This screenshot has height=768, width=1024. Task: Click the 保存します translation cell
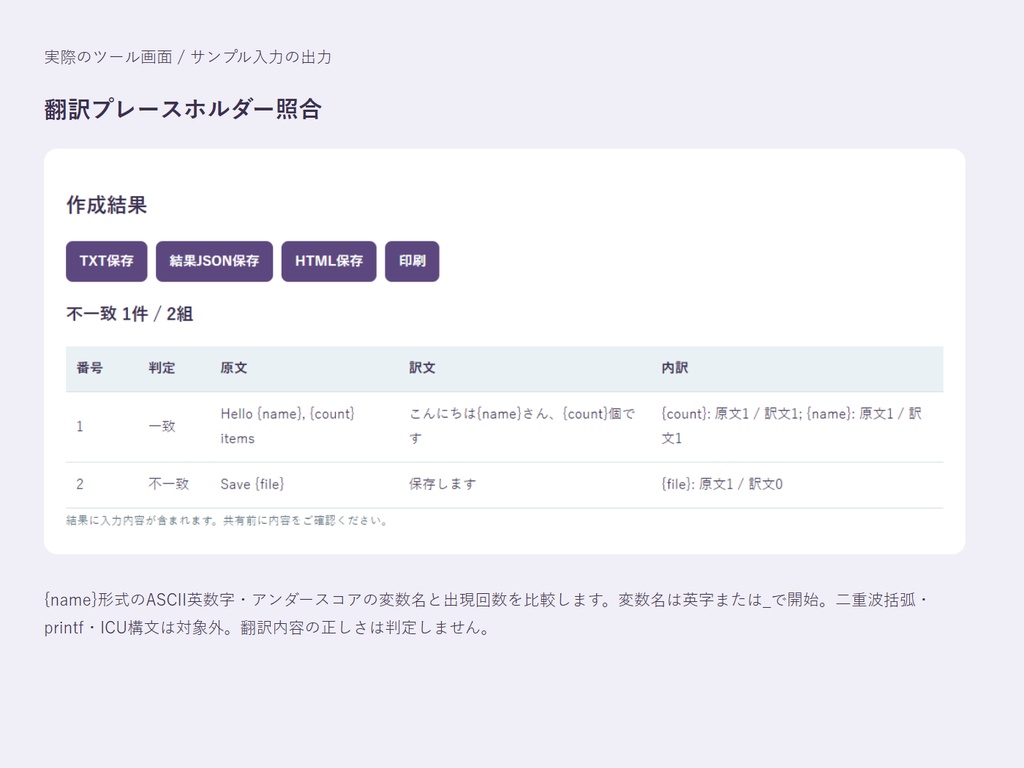[443, 485]
